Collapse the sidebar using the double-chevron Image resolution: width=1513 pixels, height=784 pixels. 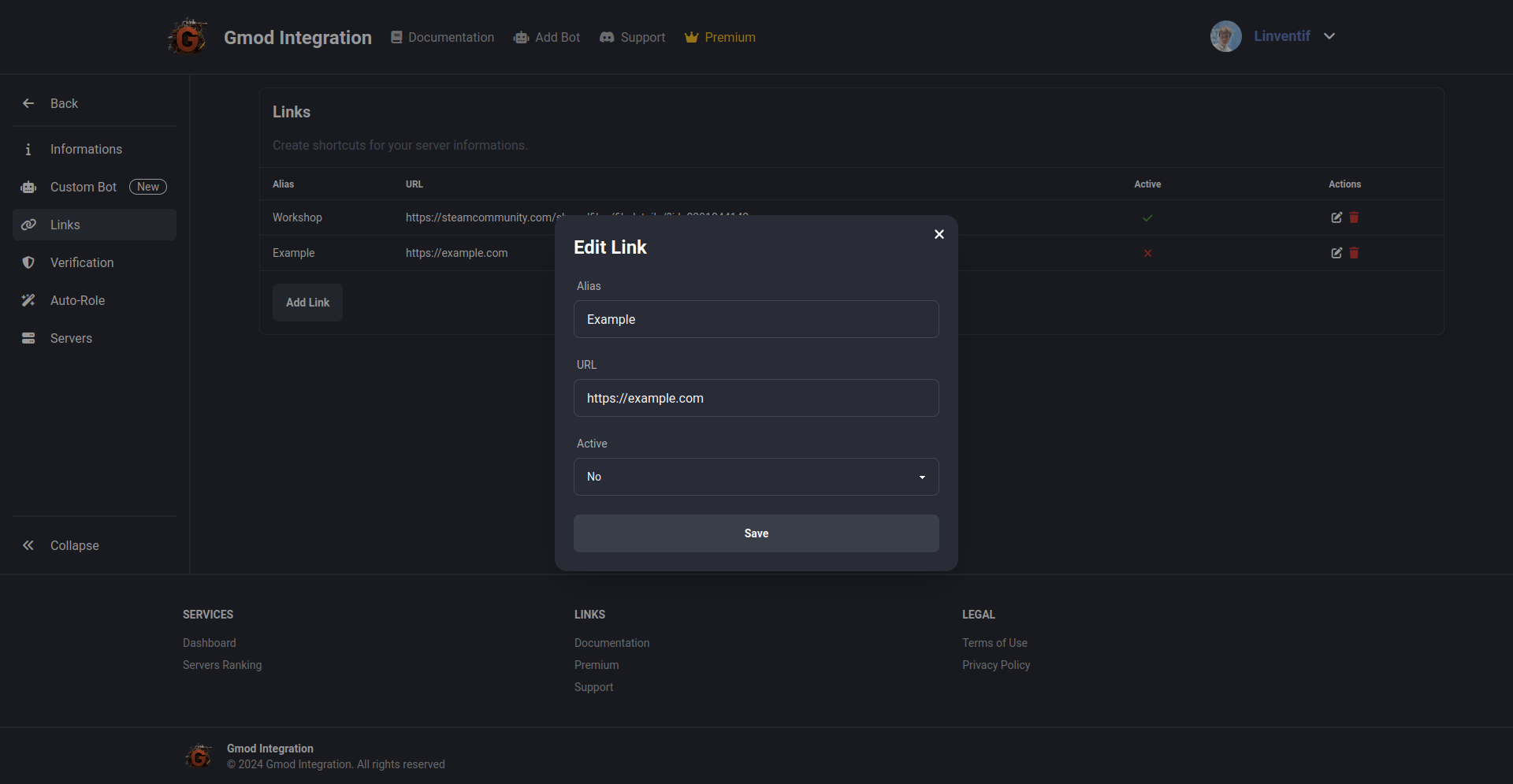coord(28,545)
